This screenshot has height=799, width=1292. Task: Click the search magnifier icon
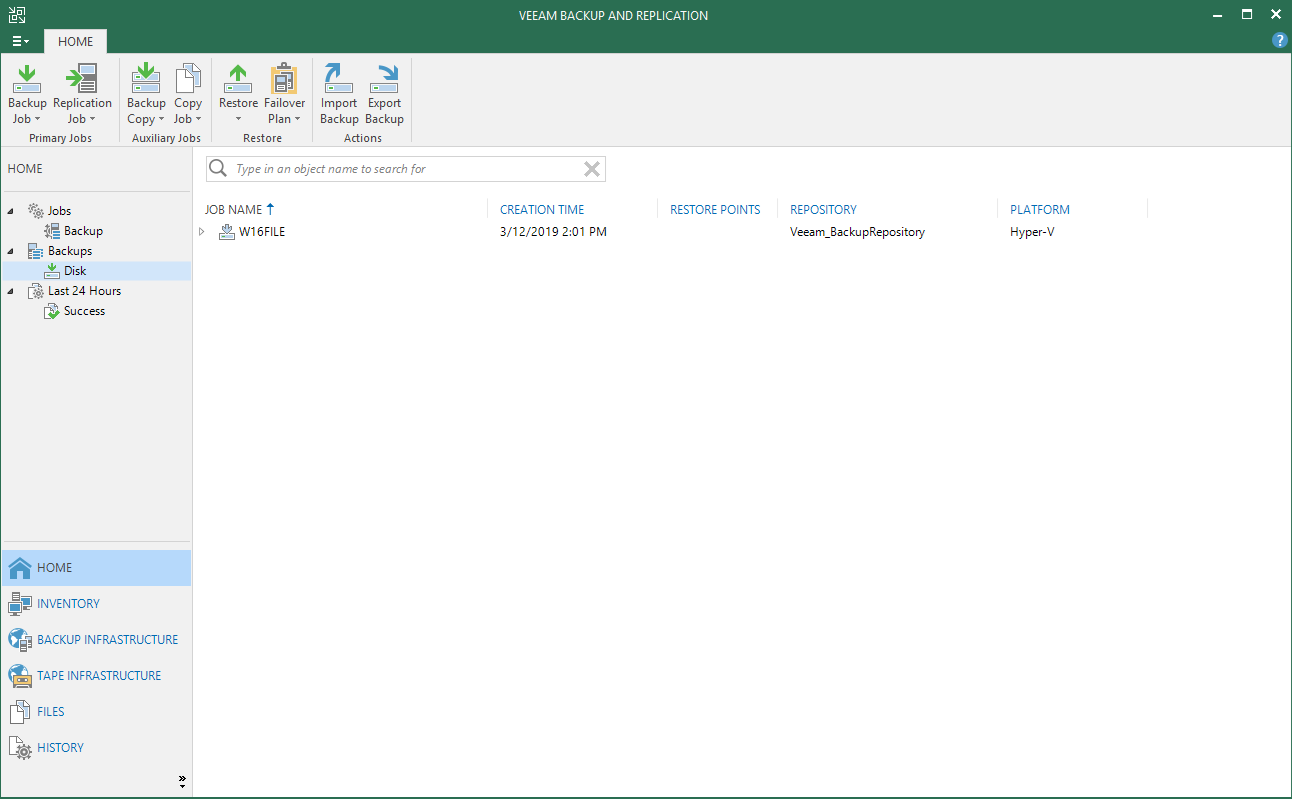(218, 169)
